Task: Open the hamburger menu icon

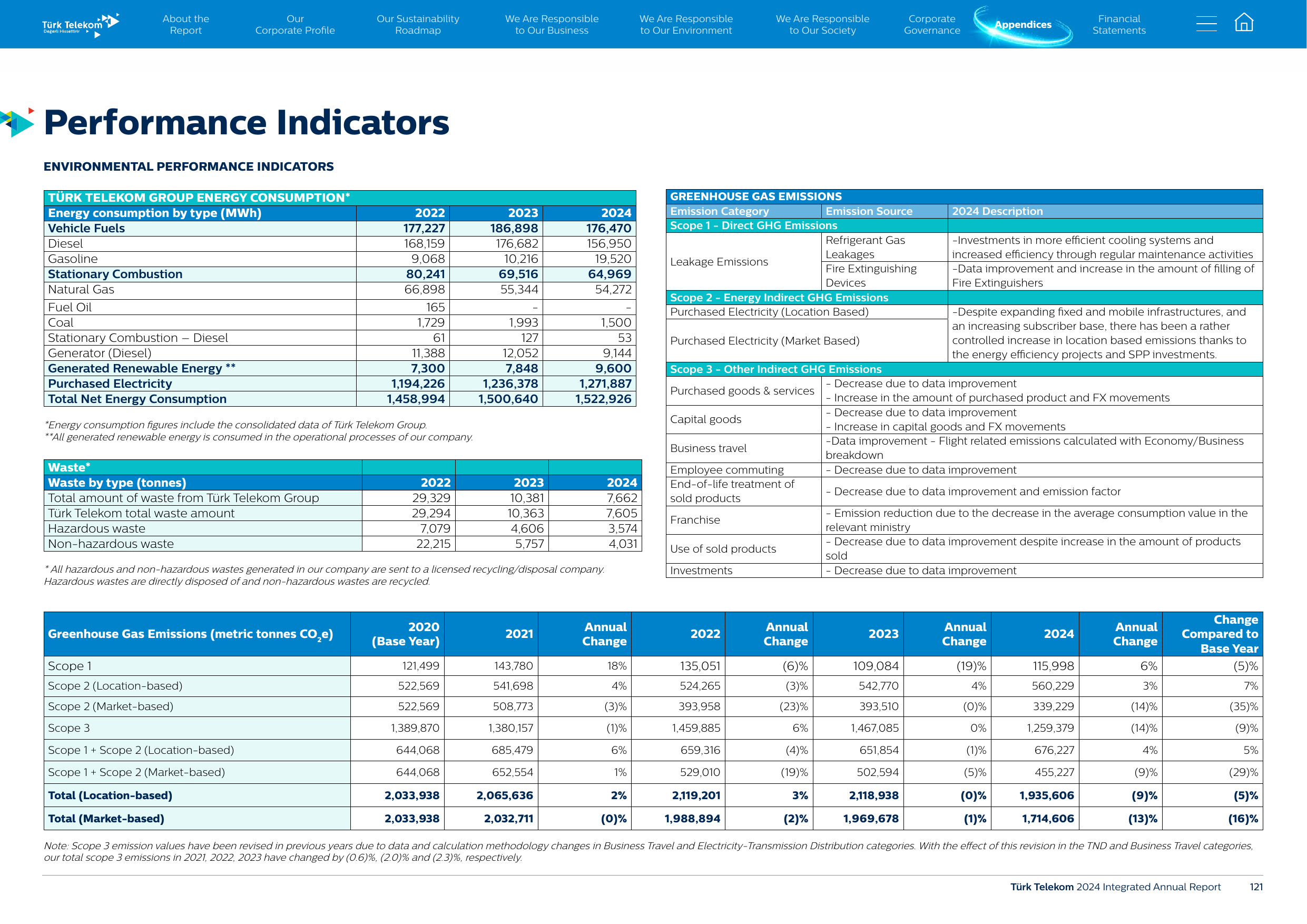Action: tap(1206, 23)
